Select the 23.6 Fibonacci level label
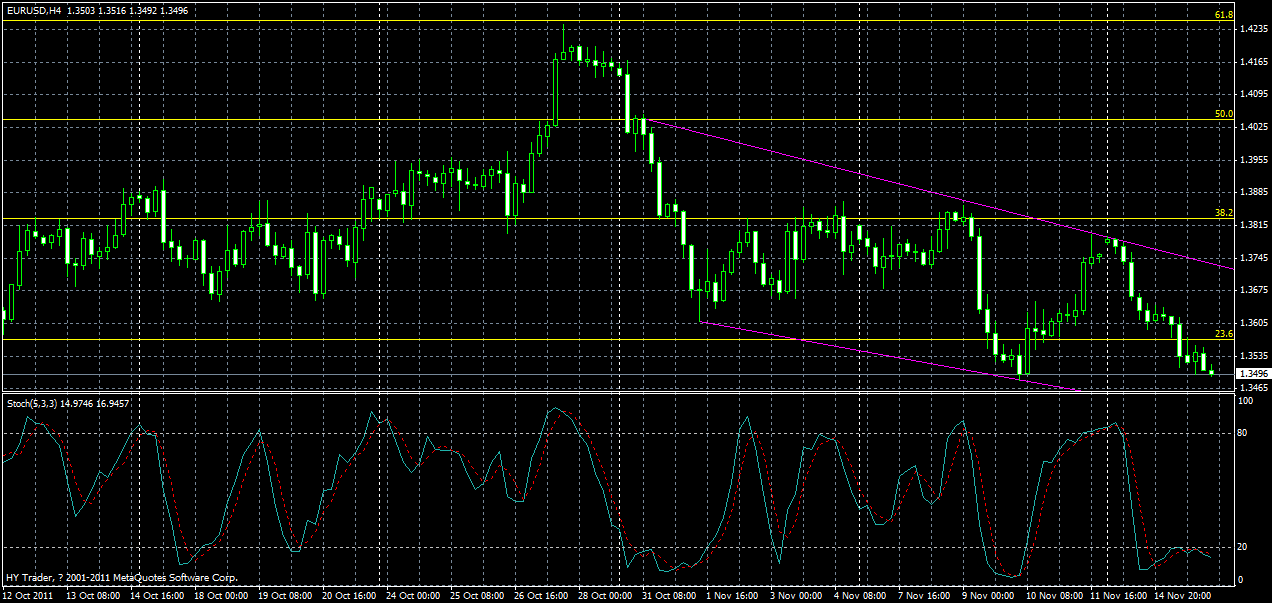The image size is (1272, 603). pyautogui.click(x=1223, y=334)
